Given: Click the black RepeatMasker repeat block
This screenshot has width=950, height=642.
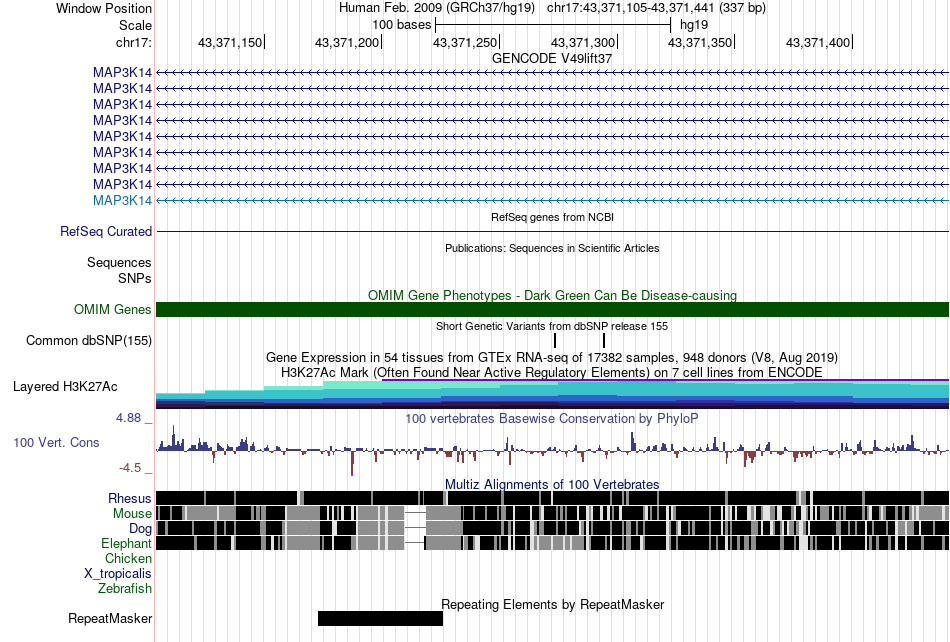Looking at the screenshot, I should tap(380, 618).
